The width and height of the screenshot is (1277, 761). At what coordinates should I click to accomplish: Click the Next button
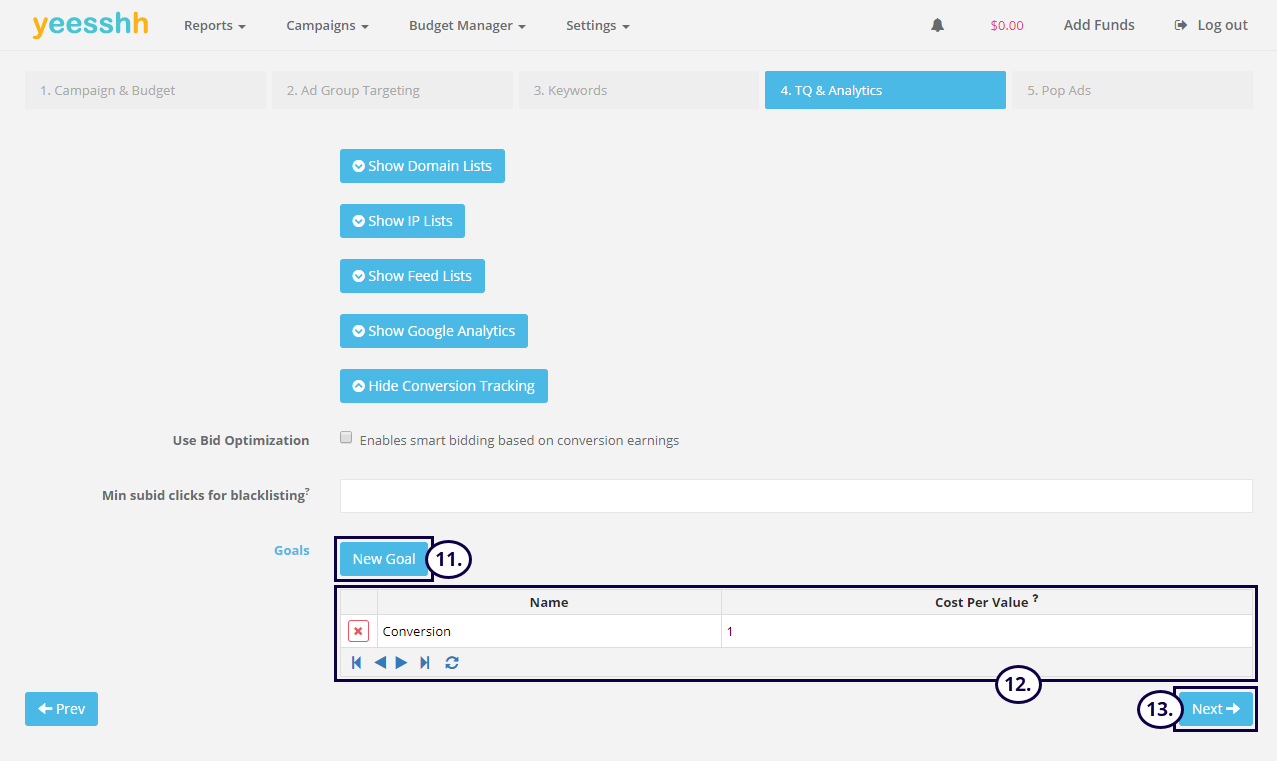point(1215,709)
